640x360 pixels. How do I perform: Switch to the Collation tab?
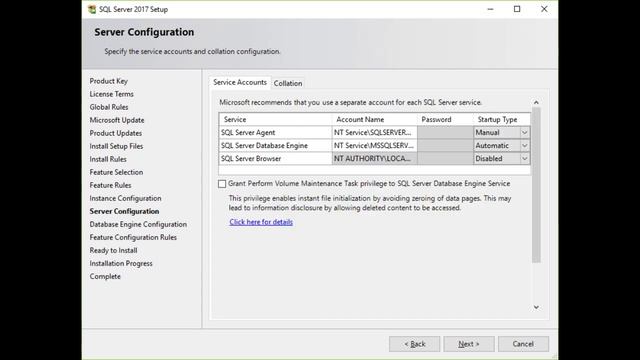tap(288, 83)
